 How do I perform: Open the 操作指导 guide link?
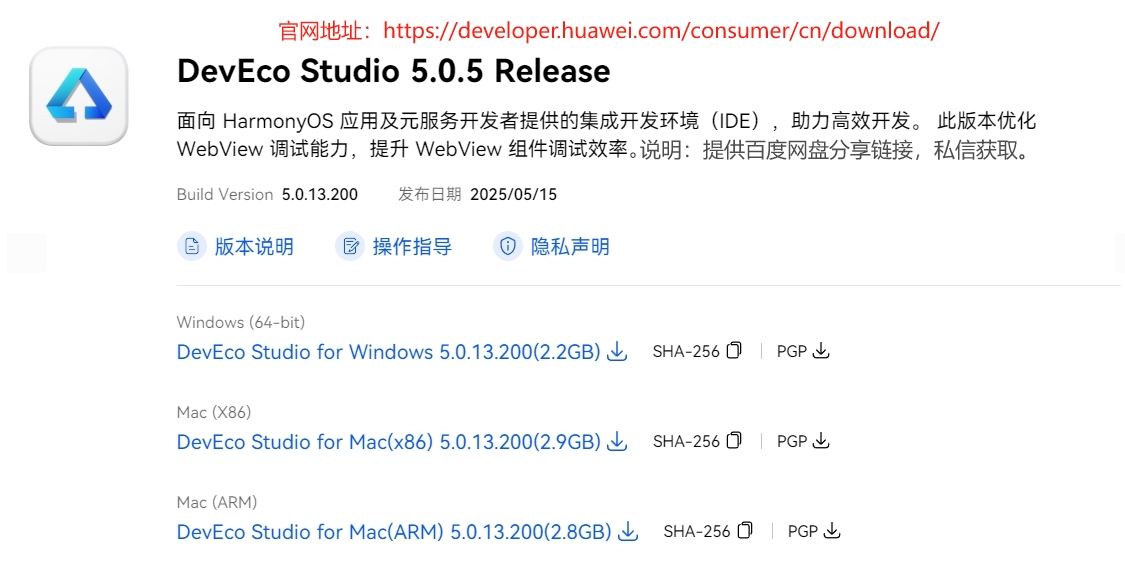coord(413,247)
